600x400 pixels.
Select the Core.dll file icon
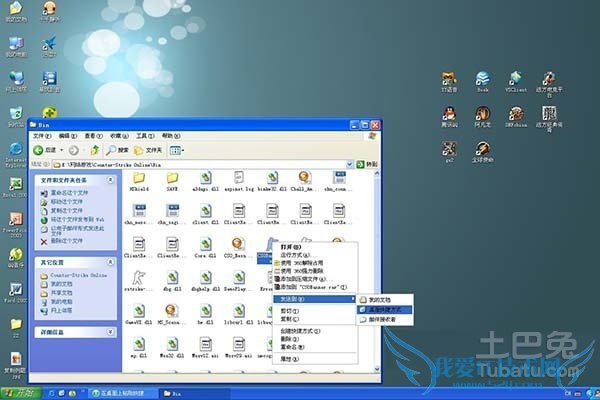coord(205,248)
